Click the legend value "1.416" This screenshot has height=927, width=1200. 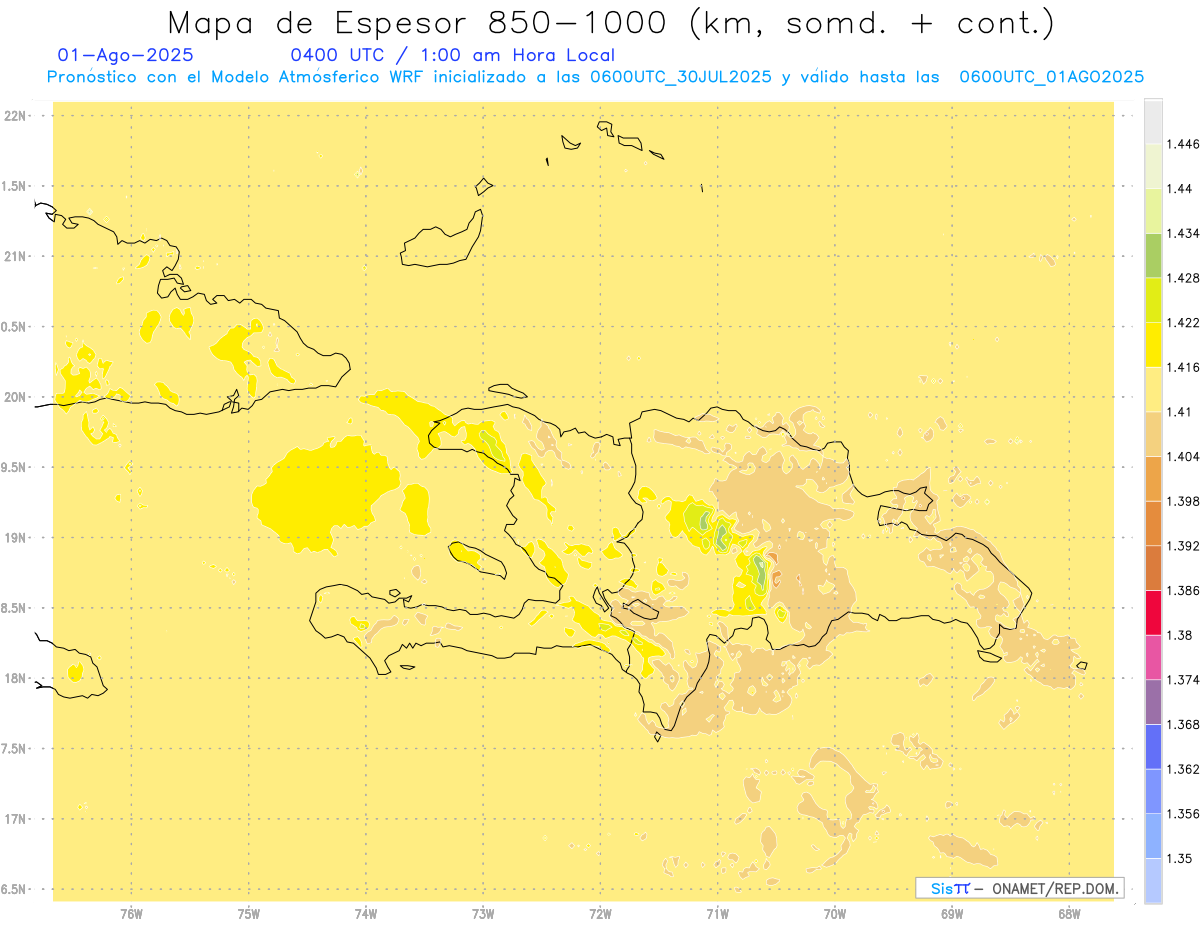click(x=1182, y=367)
